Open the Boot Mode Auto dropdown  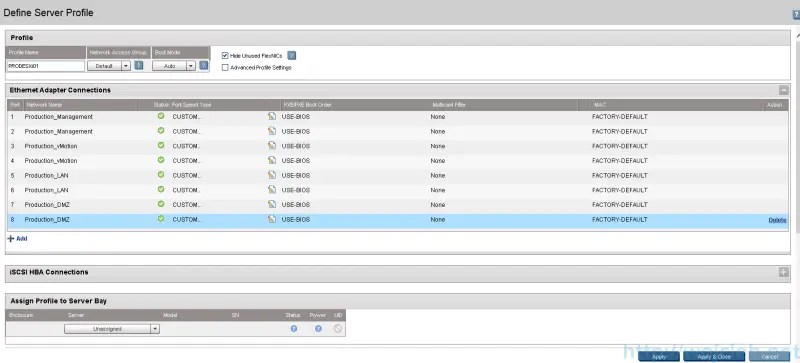(173, 66)
